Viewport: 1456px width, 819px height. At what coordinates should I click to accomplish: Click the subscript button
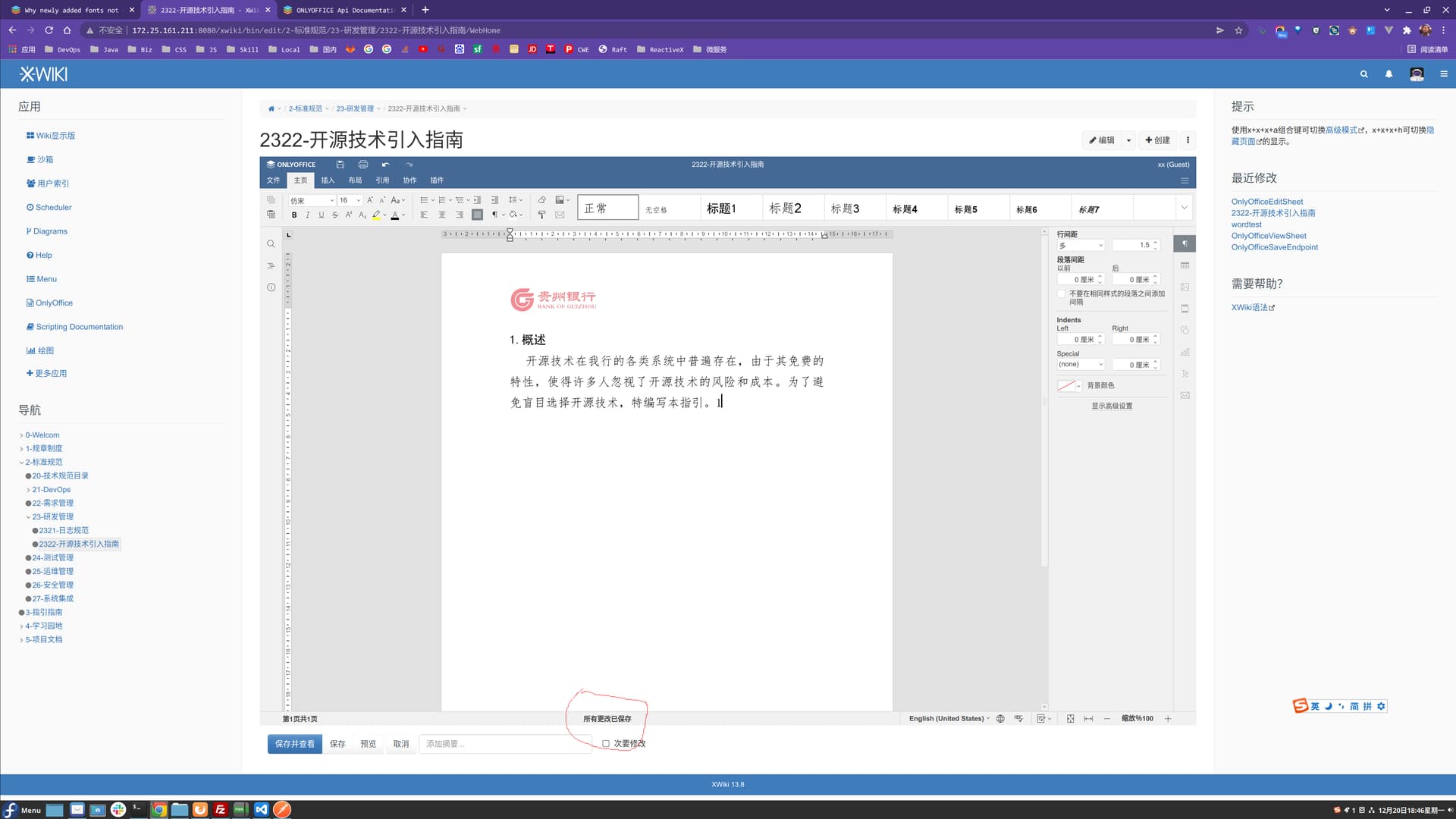(362, 215)
